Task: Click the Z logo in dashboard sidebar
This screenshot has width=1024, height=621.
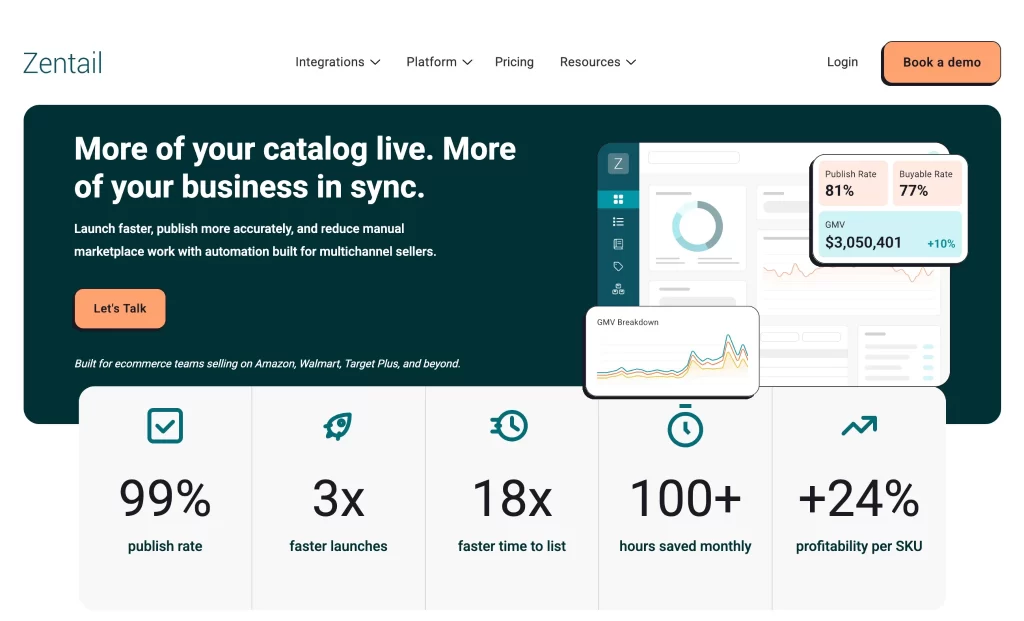Action: coord(618,163)
